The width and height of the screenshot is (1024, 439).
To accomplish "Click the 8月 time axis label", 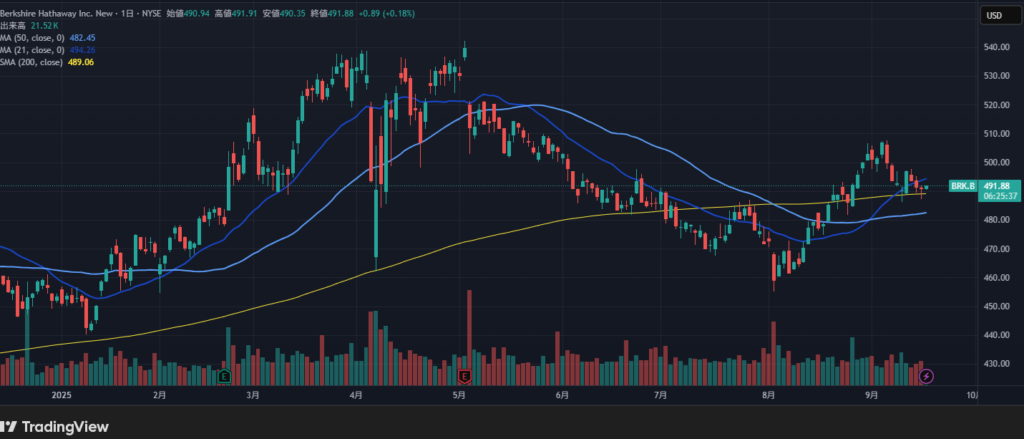I will coord(769,395).
